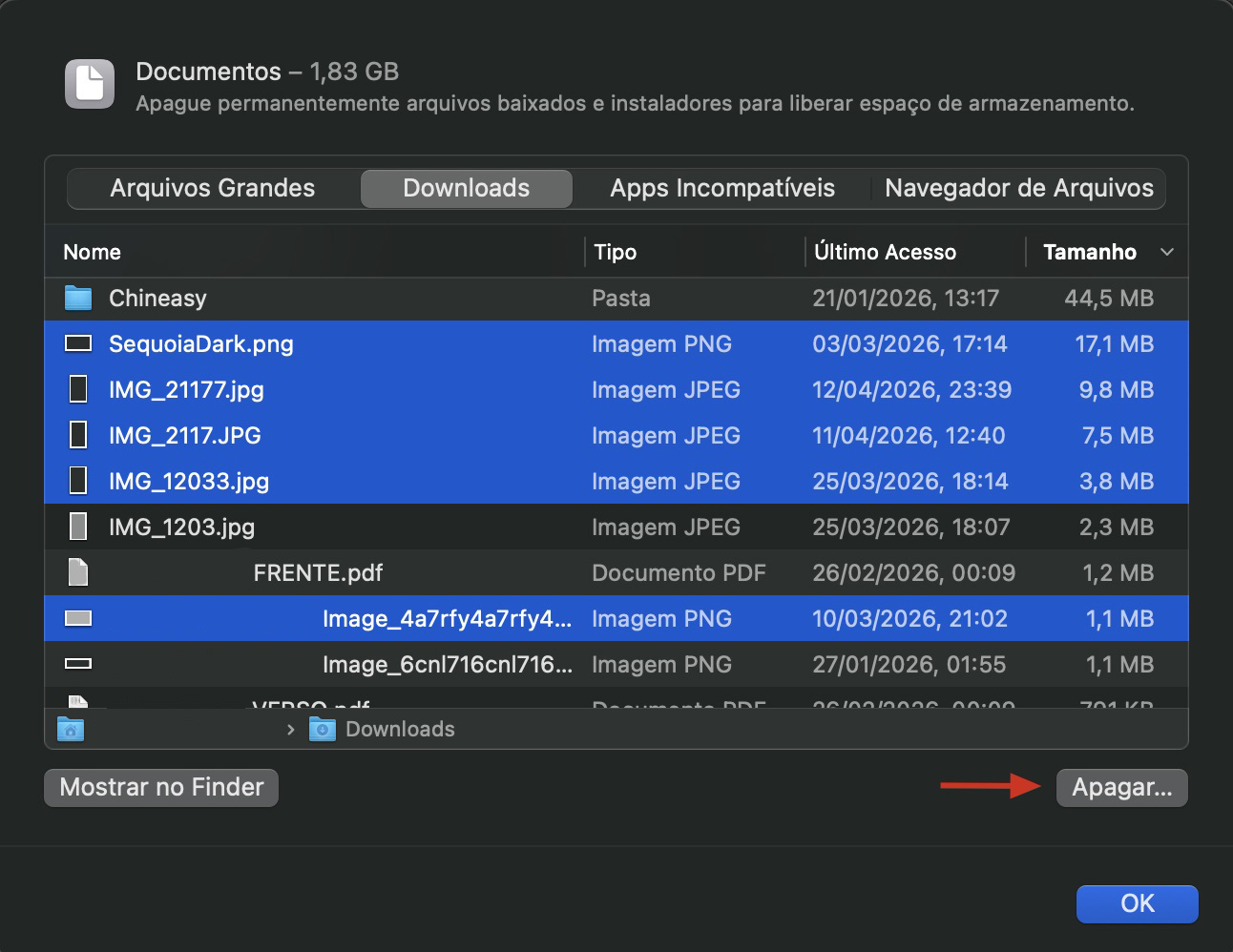This screenshot has width=1233, height=952.
Task: Switch to the Arquivos Grandes tab
Action: pos(212,188)
